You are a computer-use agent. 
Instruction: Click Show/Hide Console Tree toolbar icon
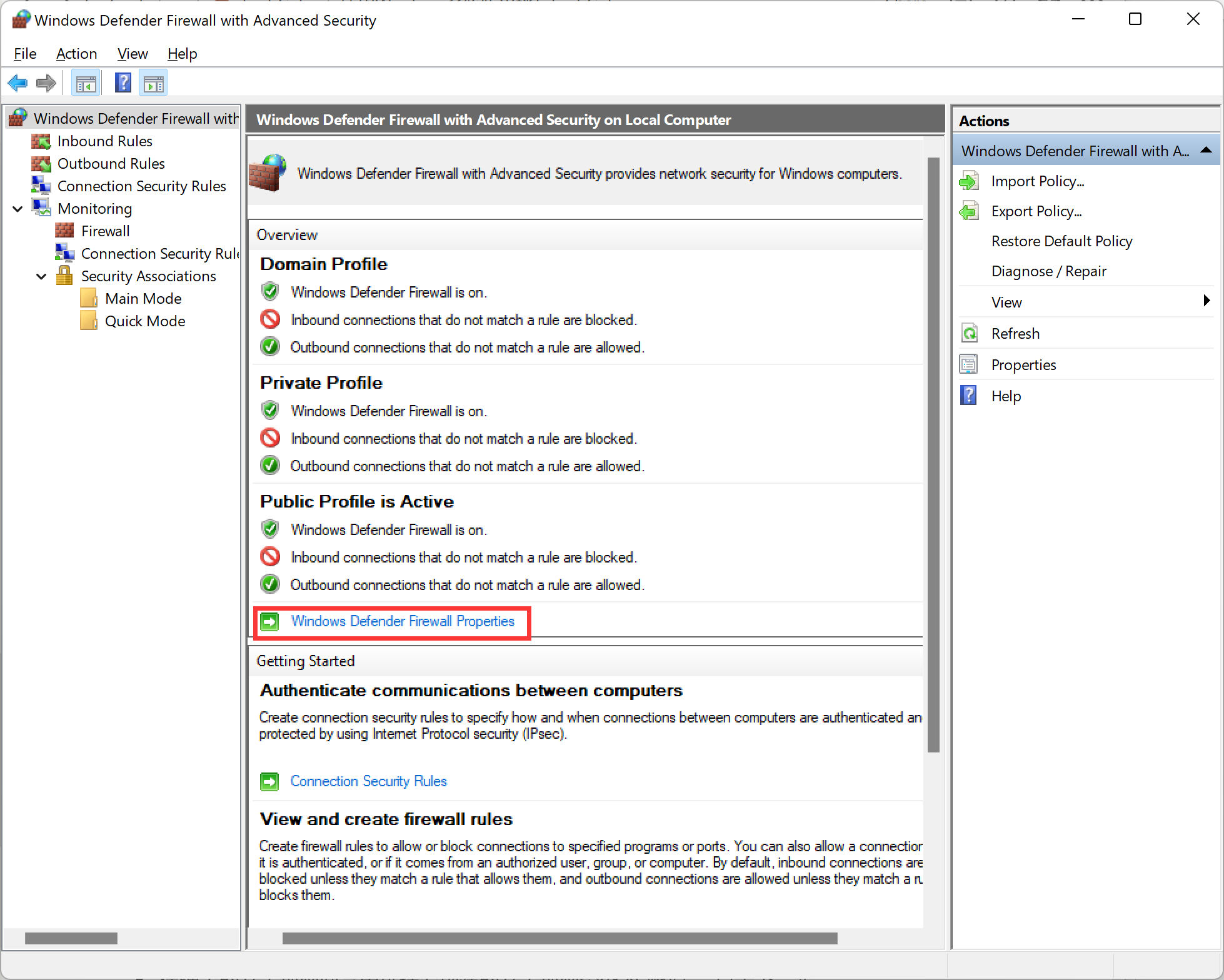coord(86,83)
